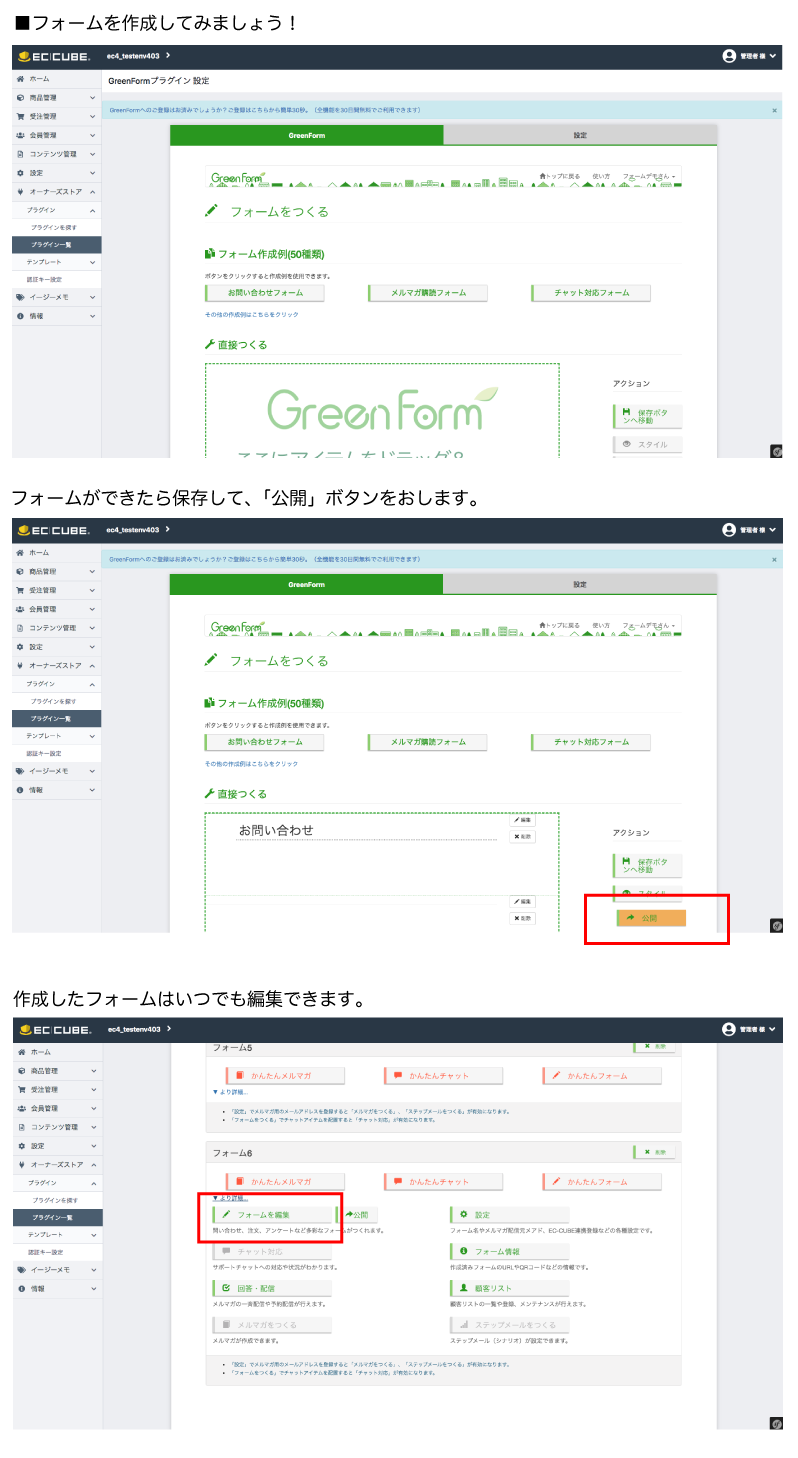Image resolution: width=798 pixels, height=1458 pixels.
Task: Select the GreenForm tab in the first screenshot
Action: click(x=306, y=135)
